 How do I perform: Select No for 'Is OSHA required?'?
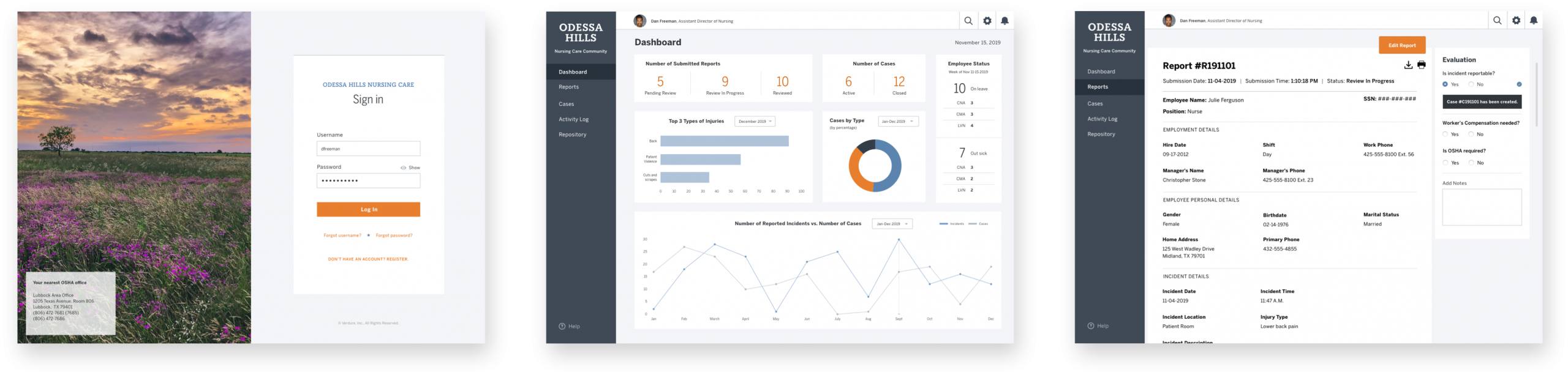click(x=1471, y=163)
